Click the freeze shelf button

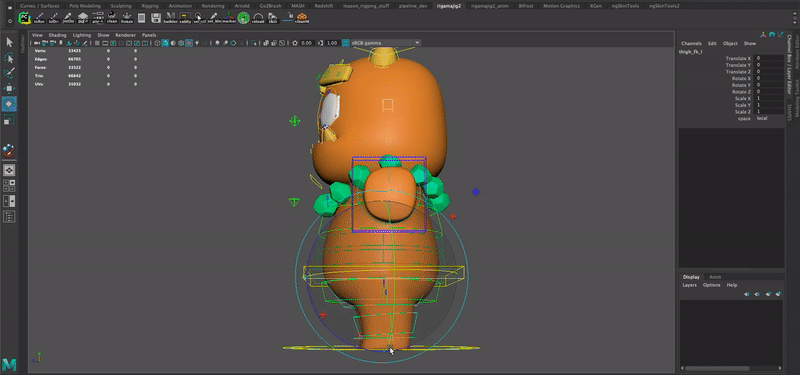click(x=127, y=18)
